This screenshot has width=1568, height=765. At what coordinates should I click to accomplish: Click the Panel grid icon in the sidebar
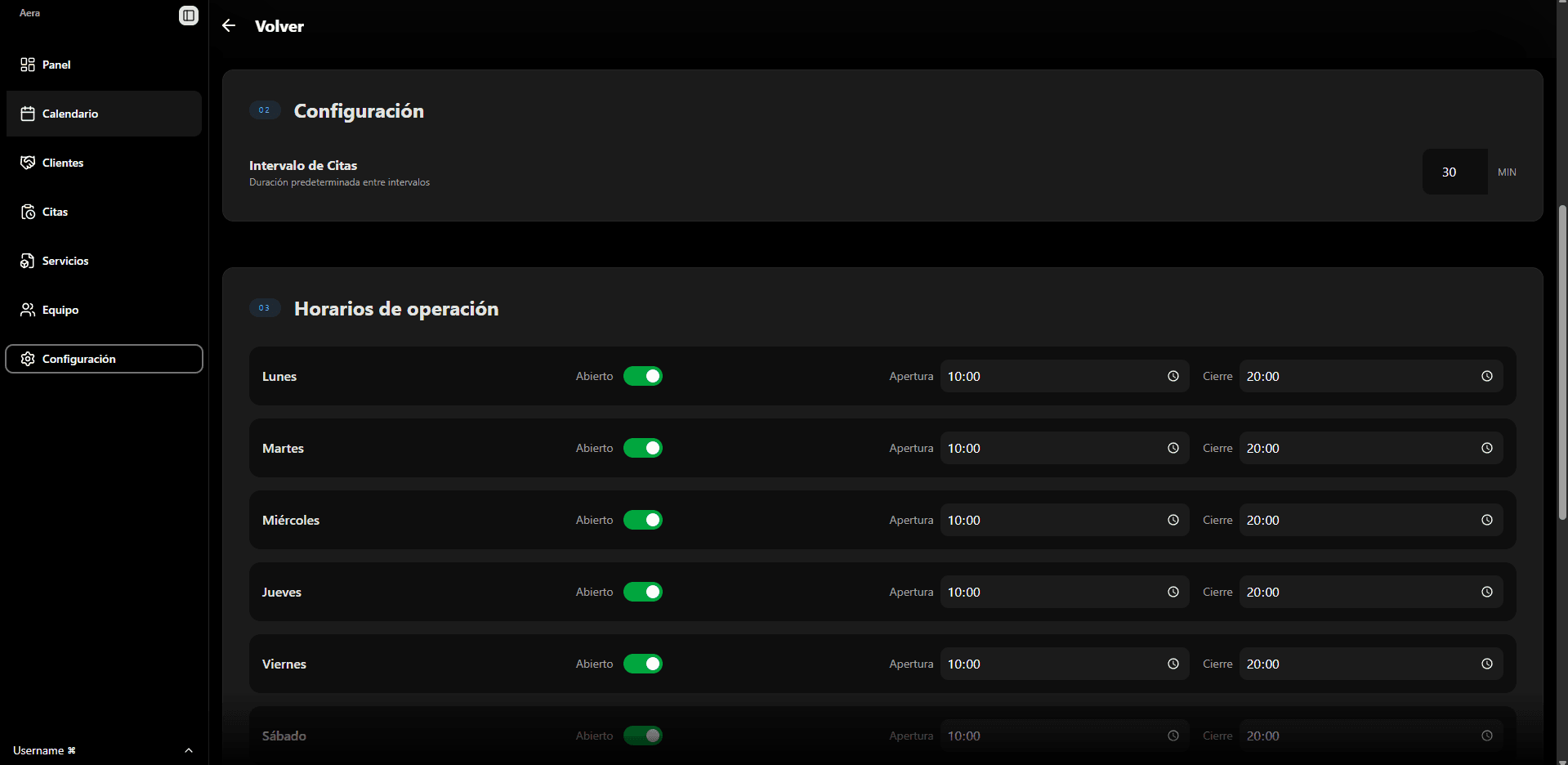click(28, 65)
